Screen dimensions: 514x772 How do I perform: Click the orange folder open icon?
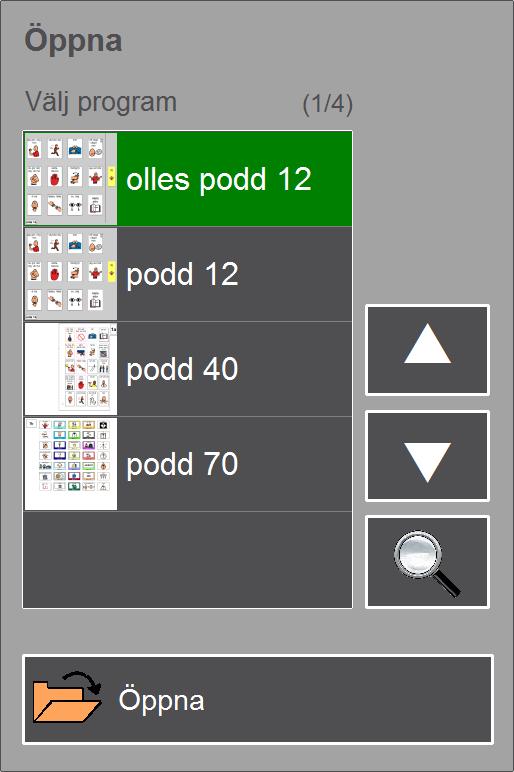67,698
